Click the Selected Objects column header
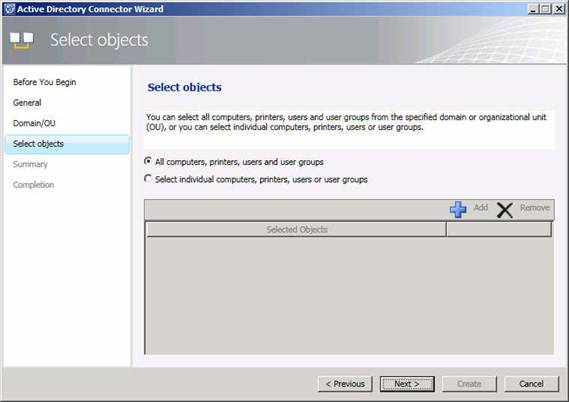Viewport: 569px width, 402px height. (296, 229)
